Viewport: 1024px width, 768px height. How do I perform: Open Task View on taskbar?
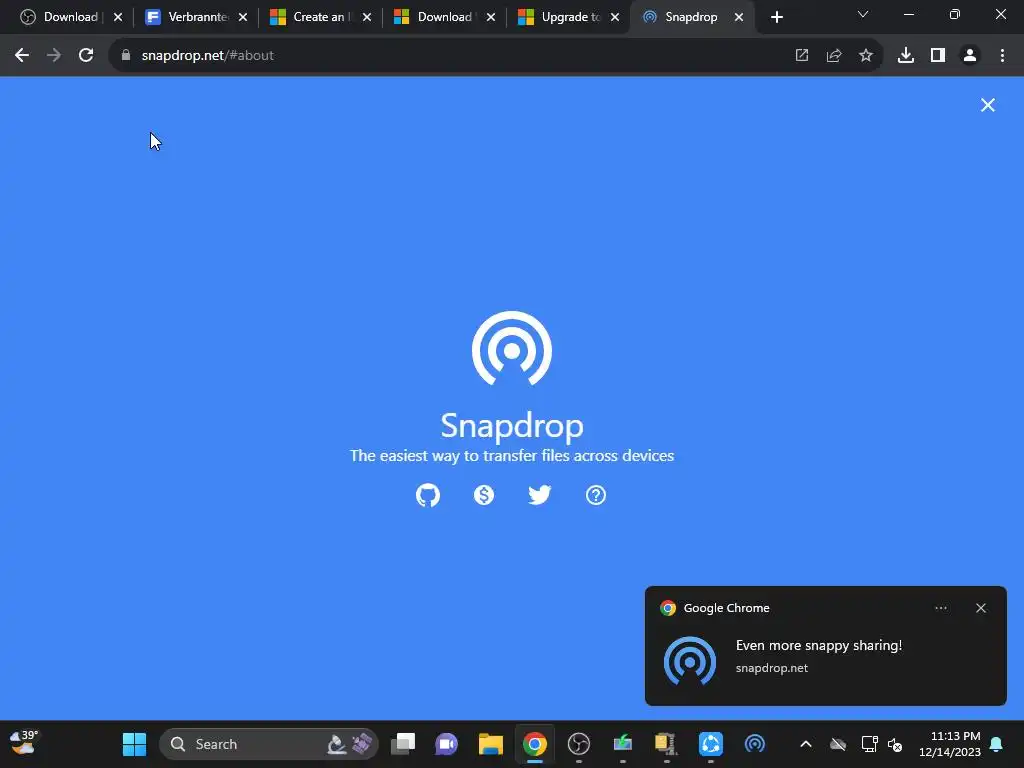coord(403,744)
